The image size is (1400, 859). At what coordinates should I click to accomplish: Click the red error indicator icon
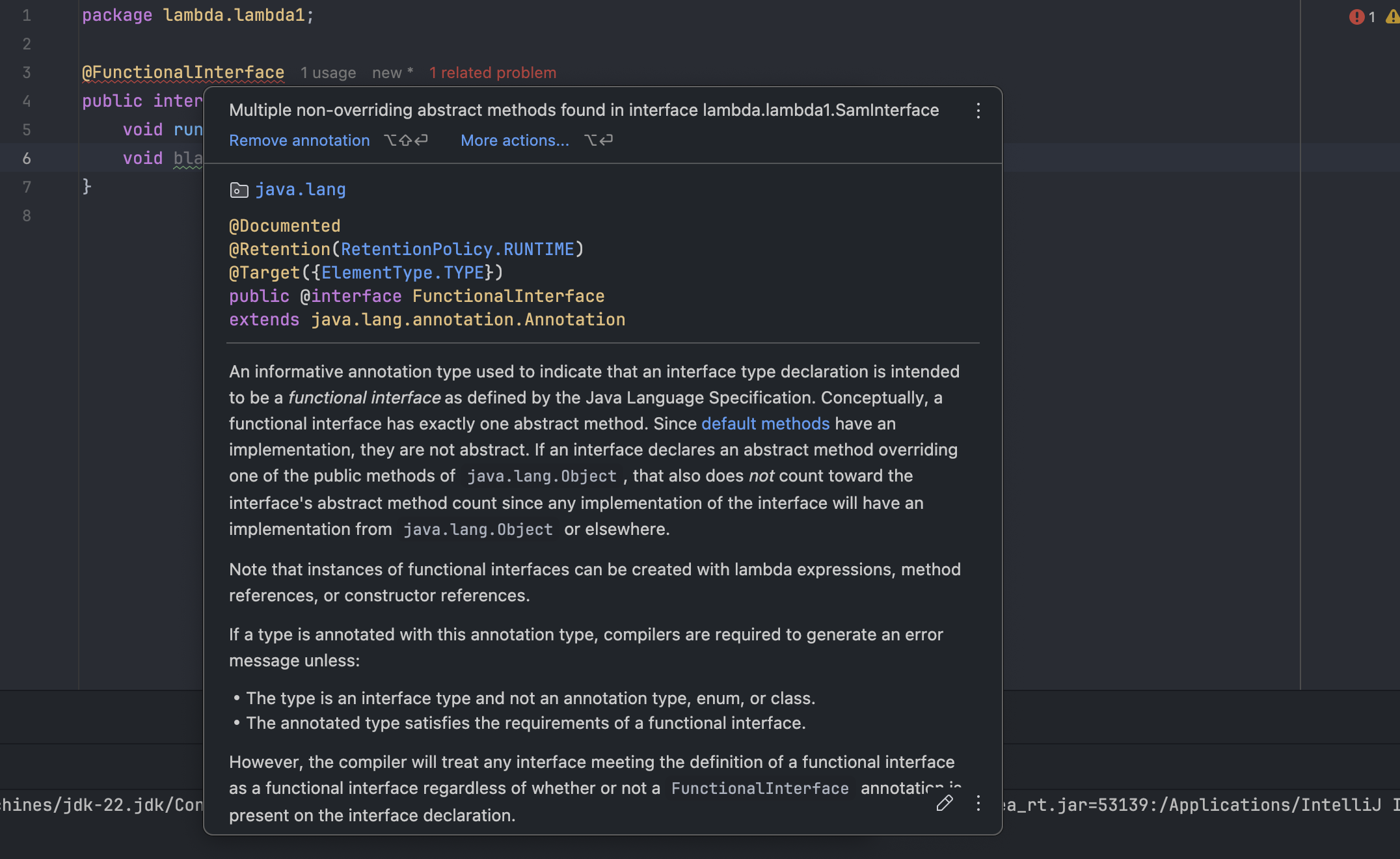[1356, 17]
